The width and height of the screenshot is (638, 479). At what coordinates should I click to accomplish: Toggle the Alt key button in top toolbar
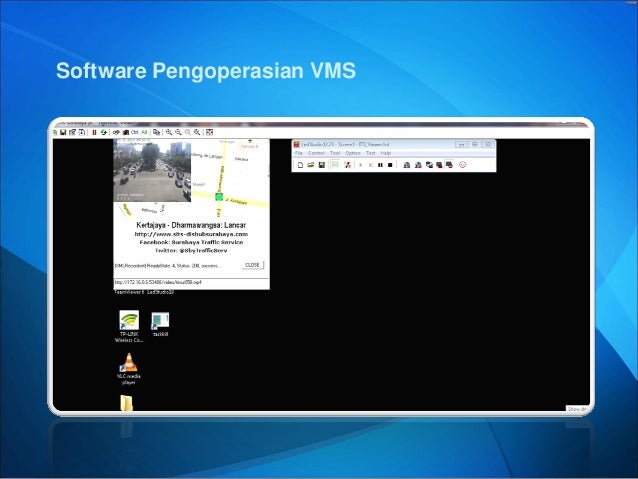[144, 132]
